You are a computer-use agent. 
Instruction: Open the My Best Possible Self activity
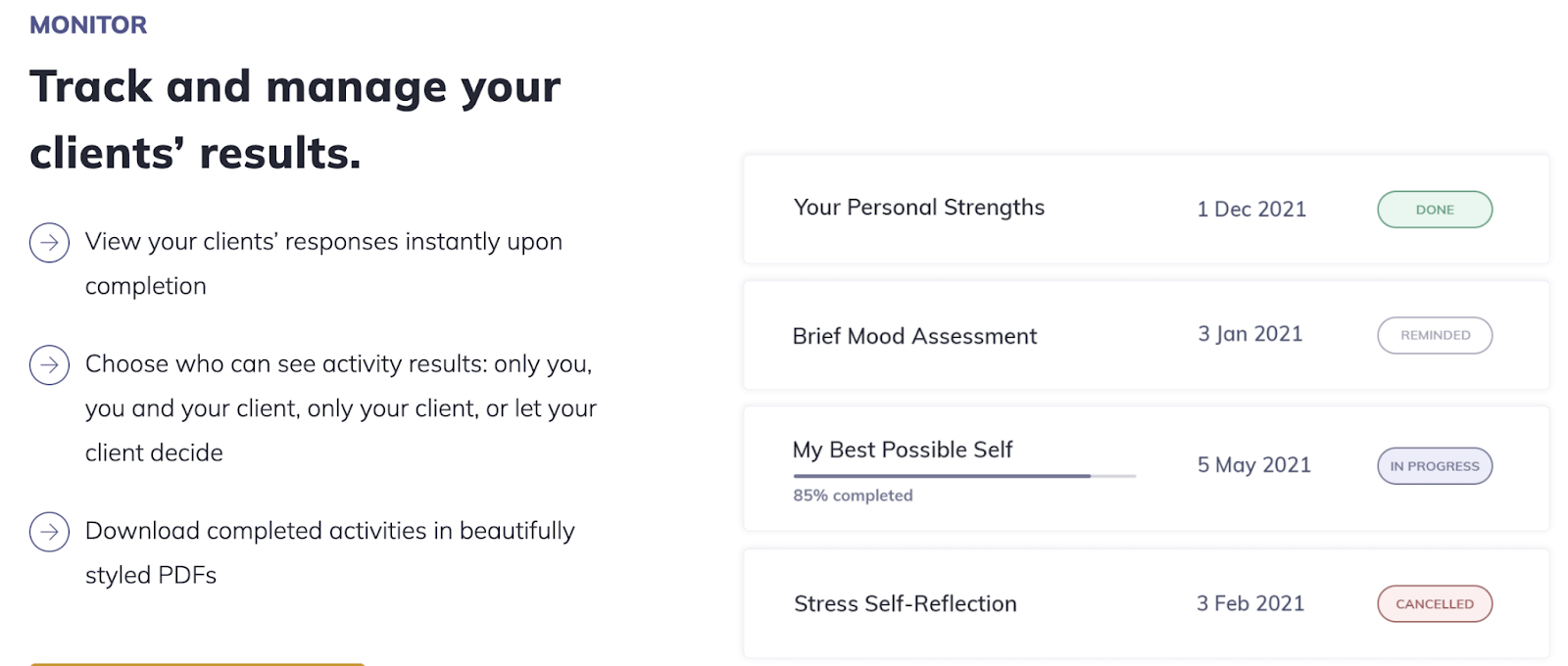[x=902, y=450]
